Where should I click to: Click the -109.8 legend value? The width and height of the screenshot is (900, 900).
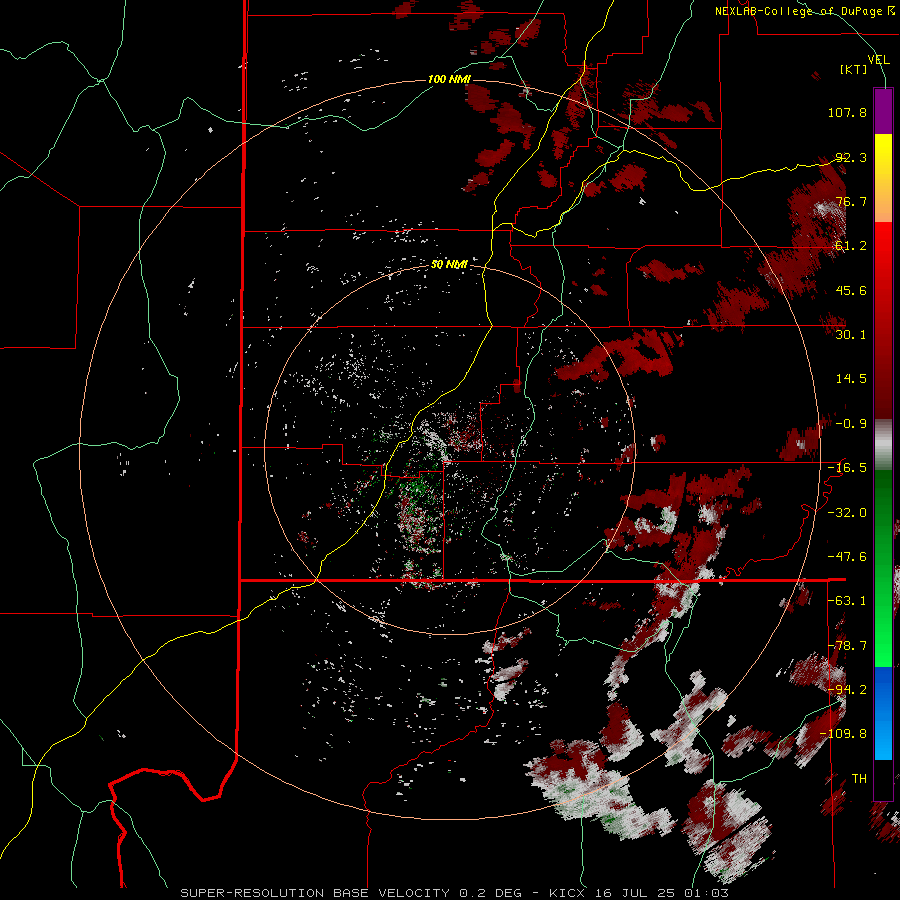[844, 734]
